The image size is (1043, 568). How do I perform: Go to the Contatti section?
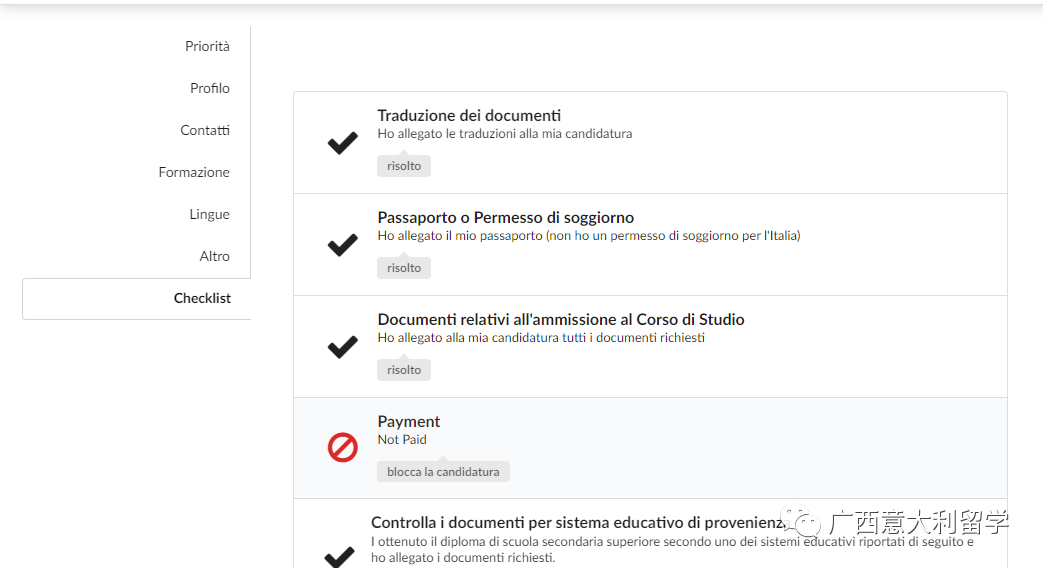[x=205, y=130]
